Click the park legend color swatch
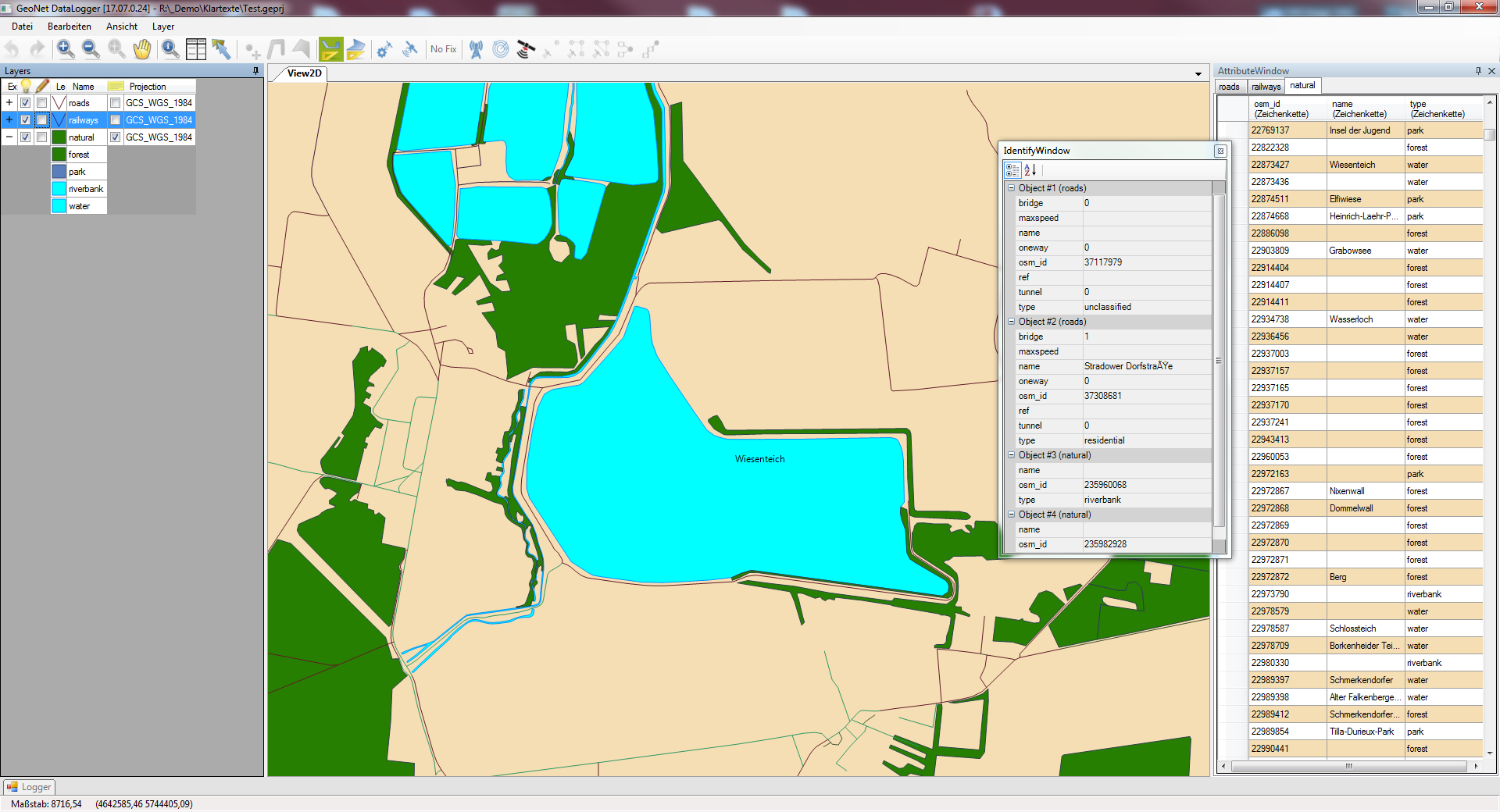 tap(59, 172)
